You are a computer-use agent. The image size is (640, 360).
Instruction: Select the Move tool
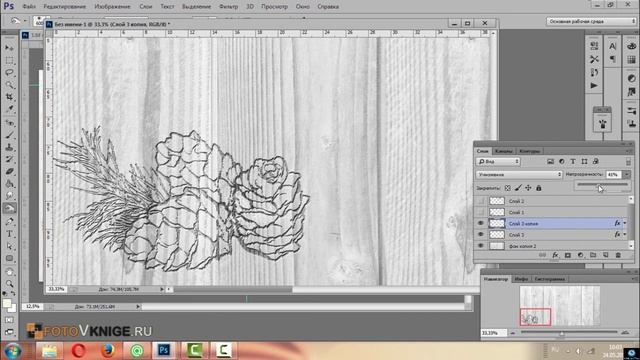click(9, 48)
